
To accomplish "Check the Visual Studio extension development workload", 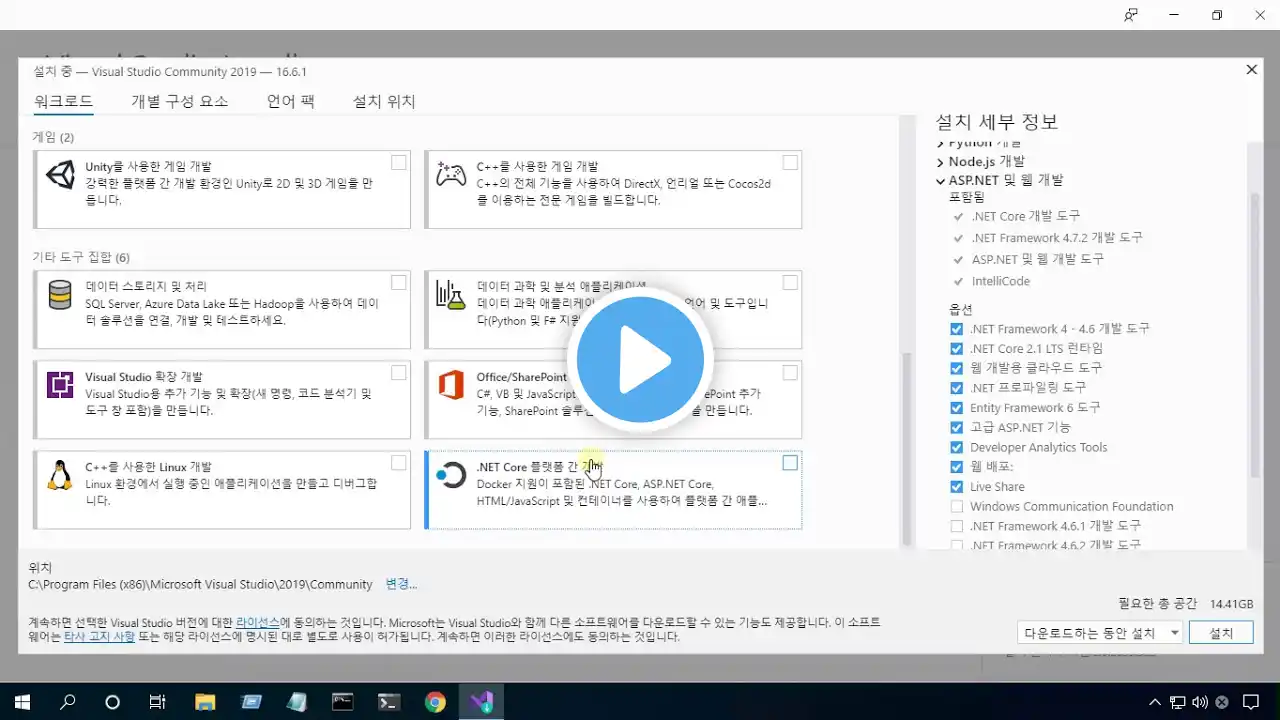I will [x=399, y=373].
